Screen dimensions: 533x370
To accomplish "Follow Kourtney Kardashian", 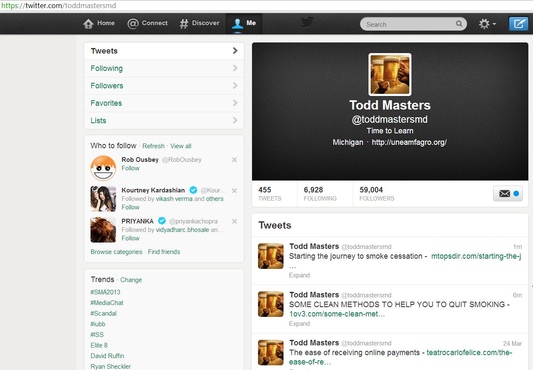I will pyautogui.click(x=131, y=207).
